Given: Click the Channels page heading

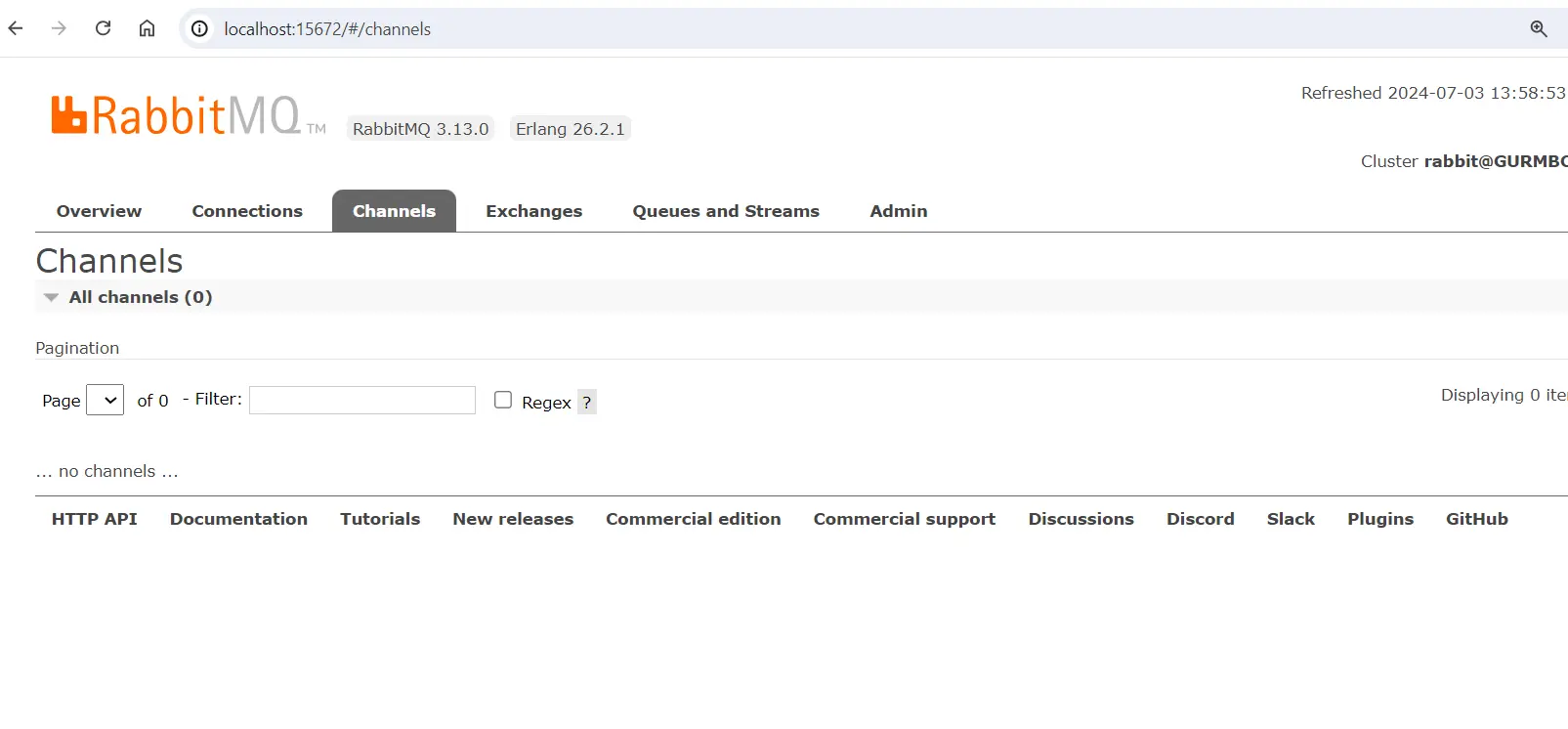Looking at the screenshot, I should [x=109, y=261].
